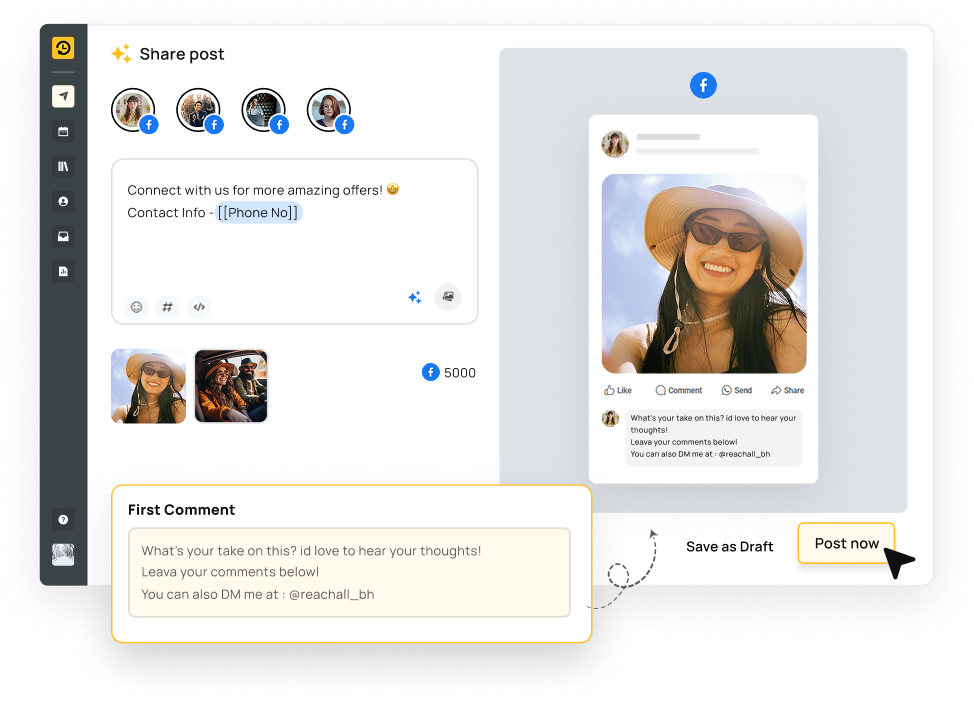Click the add media image icon
The height and width of the screenshot is (703, 974).
click(448, 297)
